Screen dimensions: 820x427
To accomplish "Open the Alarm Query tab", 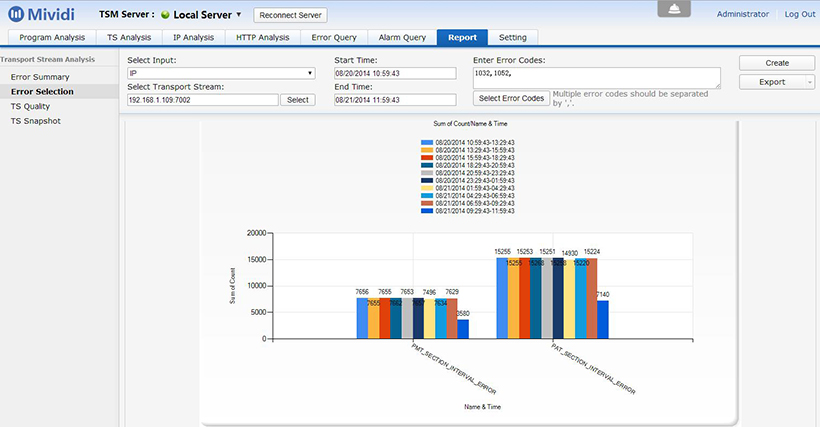I will coord(402,38).
